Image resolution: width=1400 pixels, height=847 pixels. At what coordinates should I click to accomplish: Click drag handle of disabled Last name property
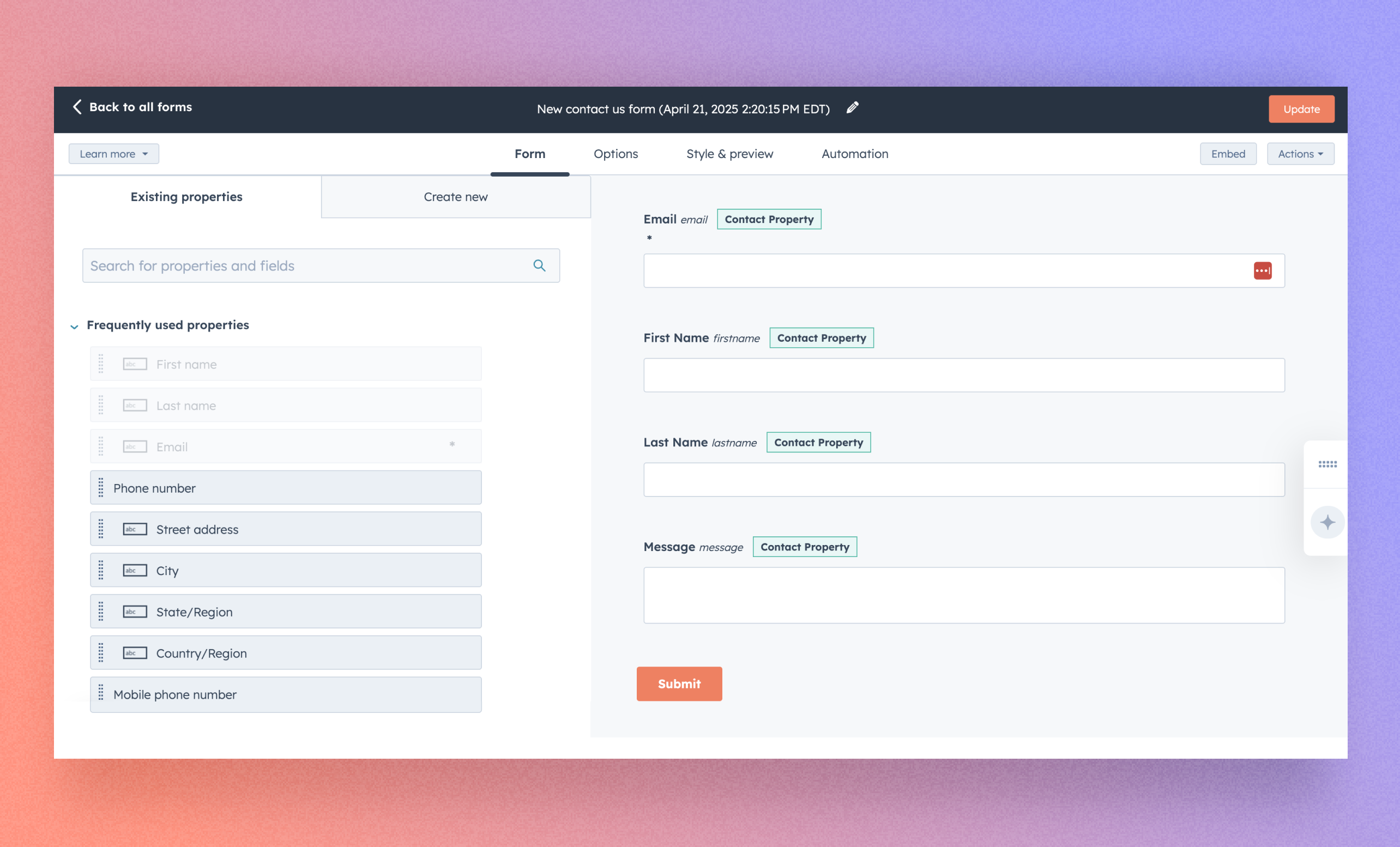pyautogui.click(x=101, y=405)
